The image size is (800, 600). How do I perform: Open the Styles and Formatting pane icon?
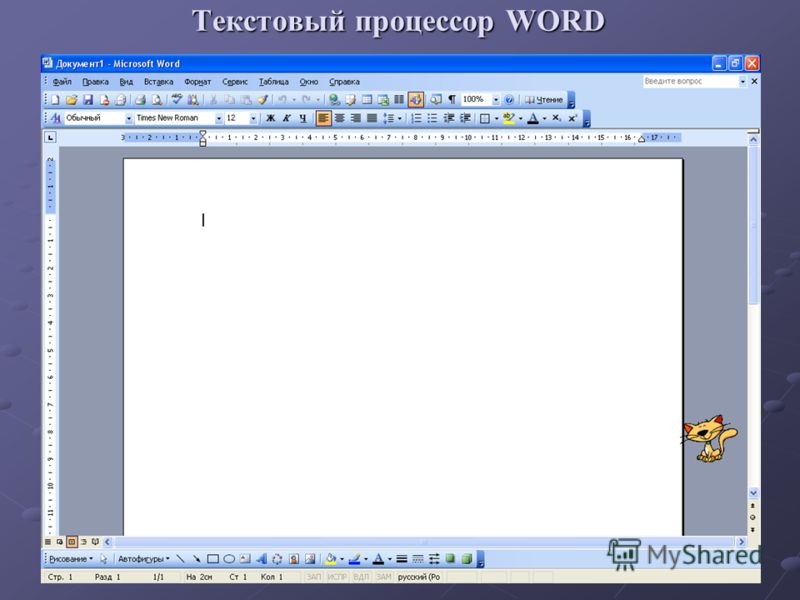pos(56,118)
